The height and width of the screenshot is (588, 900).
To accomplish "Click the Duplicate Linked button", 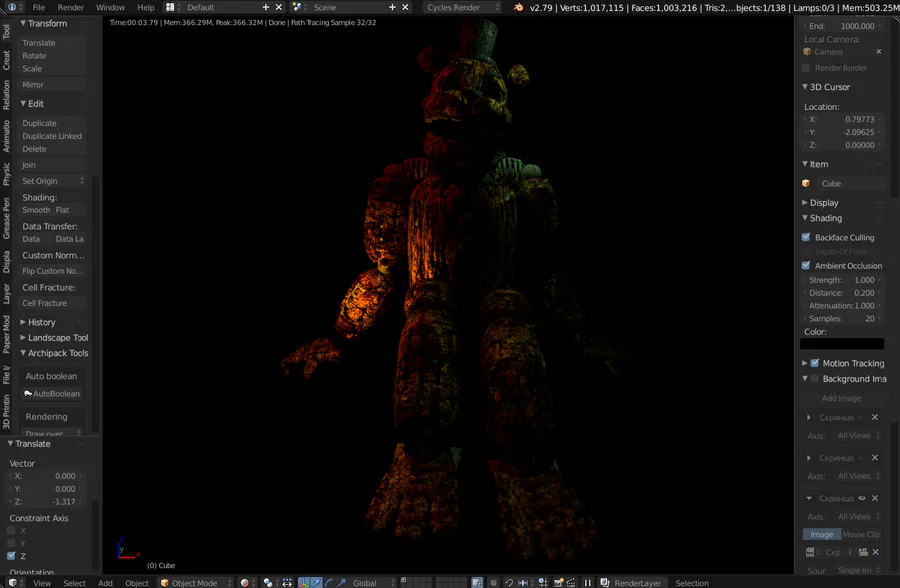I will 52,136.
